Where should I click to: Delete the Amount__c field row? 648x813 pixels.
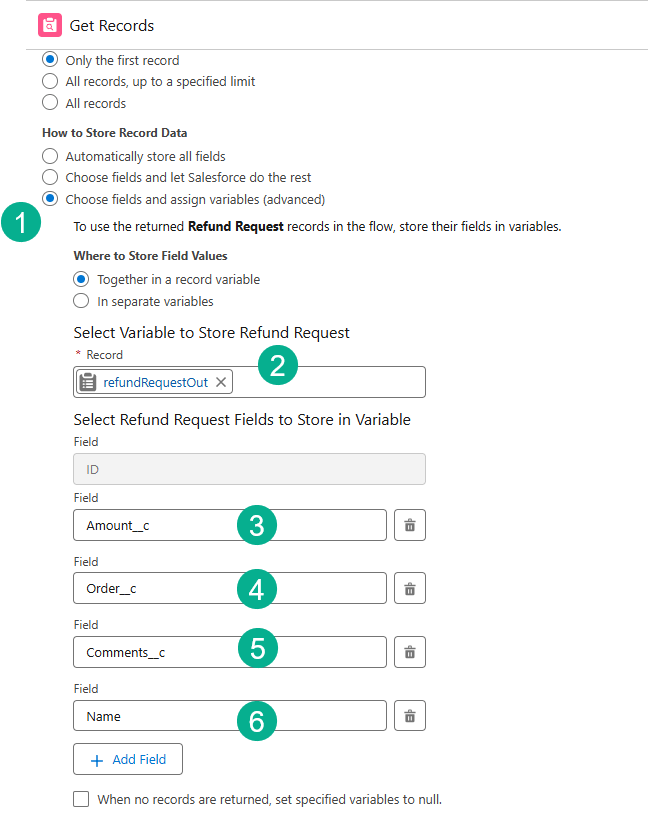click(409, 525)
